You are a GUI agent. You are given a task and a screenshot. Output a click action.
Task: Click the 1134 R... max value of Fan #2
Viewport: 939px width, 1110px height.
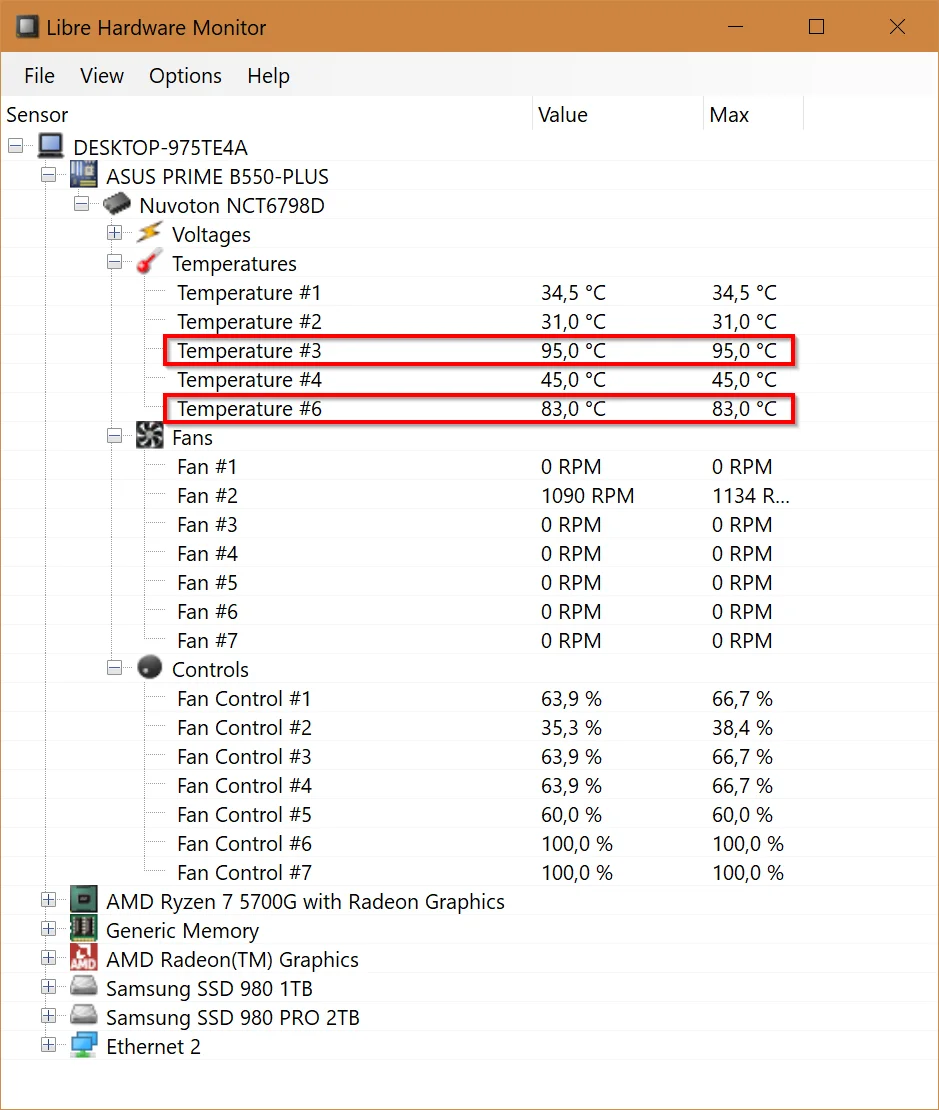point(750,496)
